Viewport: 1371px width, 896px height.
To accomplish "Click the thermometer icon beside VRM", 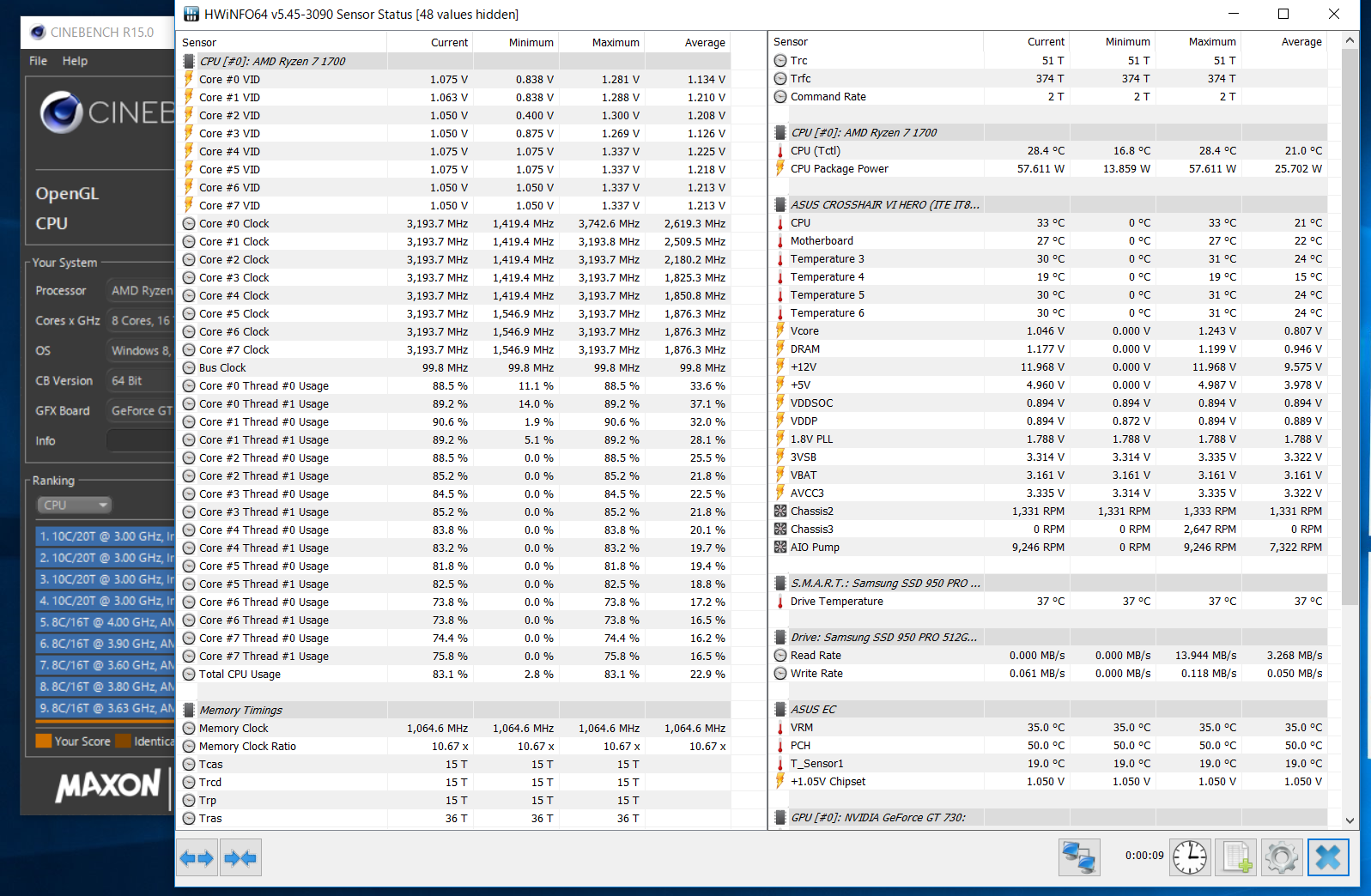I will click(x=780, y=728).
